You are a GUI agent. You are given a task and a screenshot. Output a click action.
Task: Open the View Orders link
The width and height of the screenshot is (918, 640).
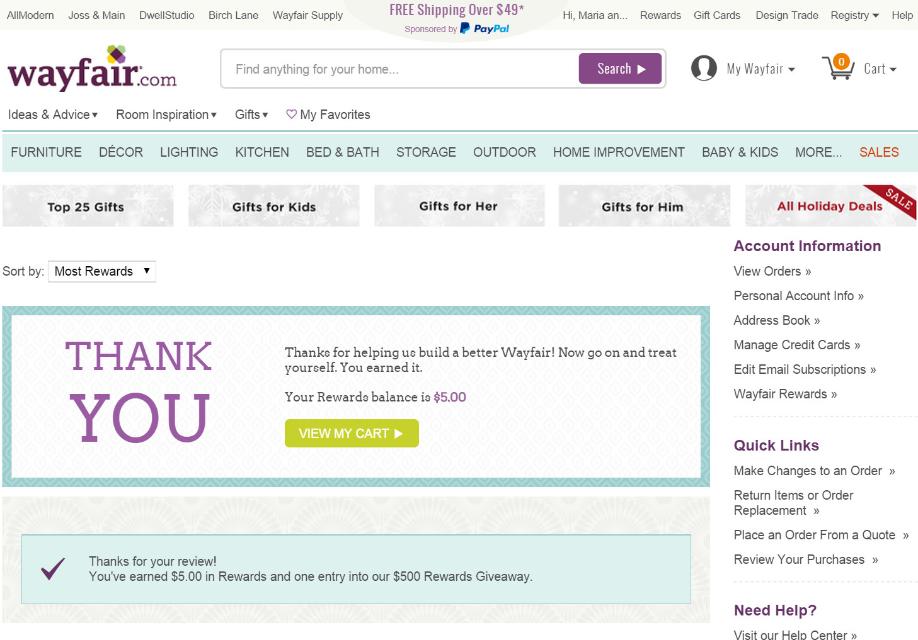pyautogui.click(x=772, y=271)
